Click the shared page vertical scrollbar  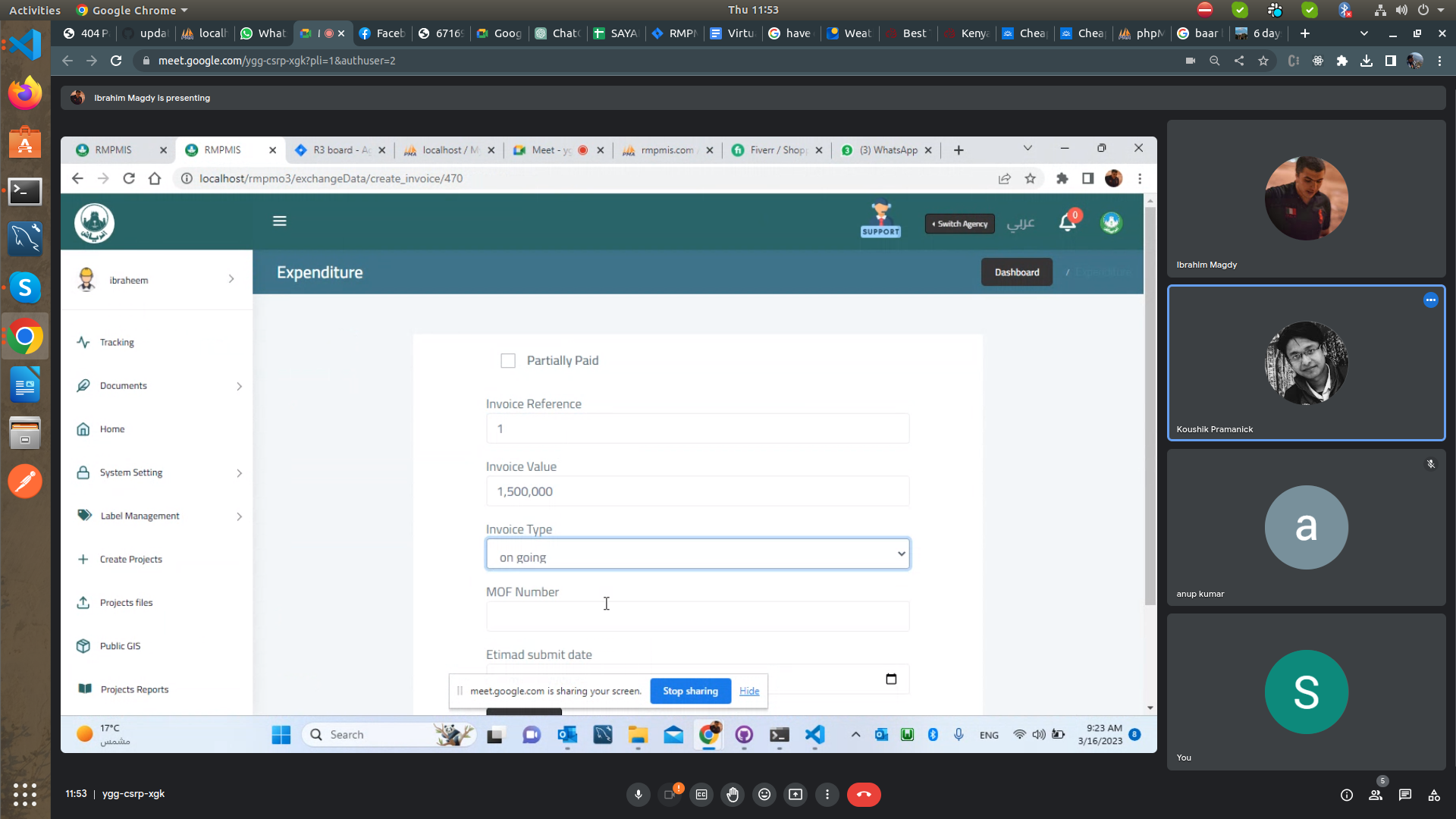click(1150, 406)
